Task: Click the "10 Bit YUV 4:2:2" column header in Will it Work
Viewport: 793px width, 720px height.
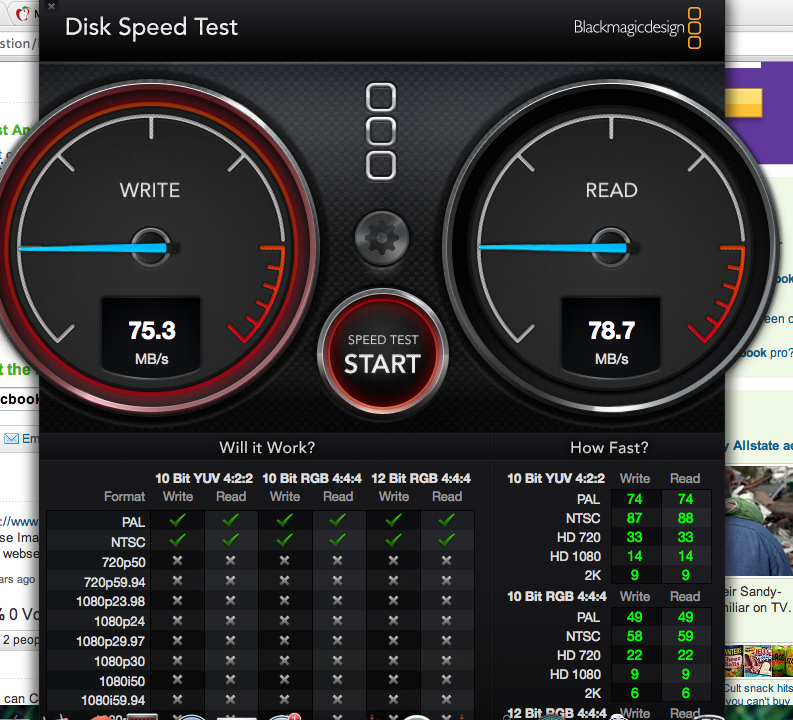Action: (x=204, y=478)
